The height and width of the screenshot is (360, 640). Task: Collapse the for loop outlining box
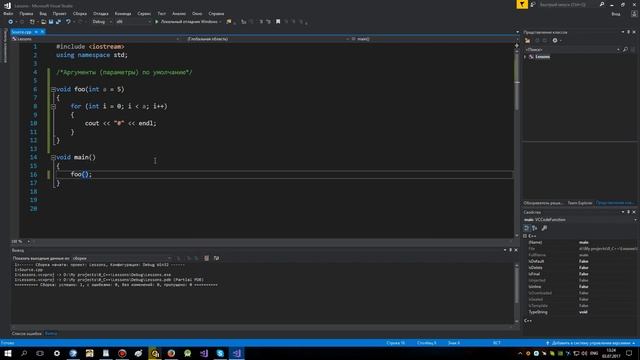click(x=53, y=107)
